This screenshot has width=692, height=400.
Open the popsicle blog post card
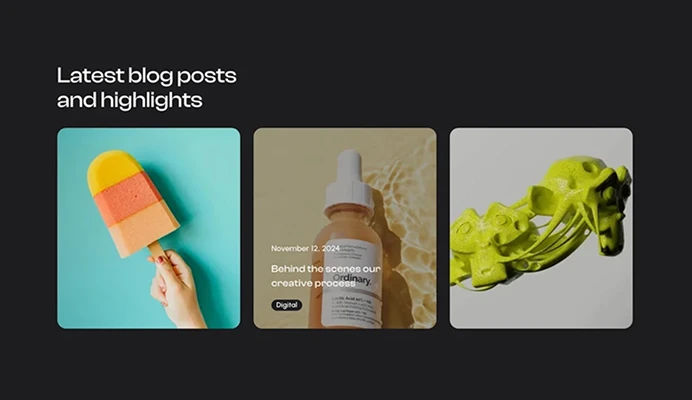click(x=149, y=228)
